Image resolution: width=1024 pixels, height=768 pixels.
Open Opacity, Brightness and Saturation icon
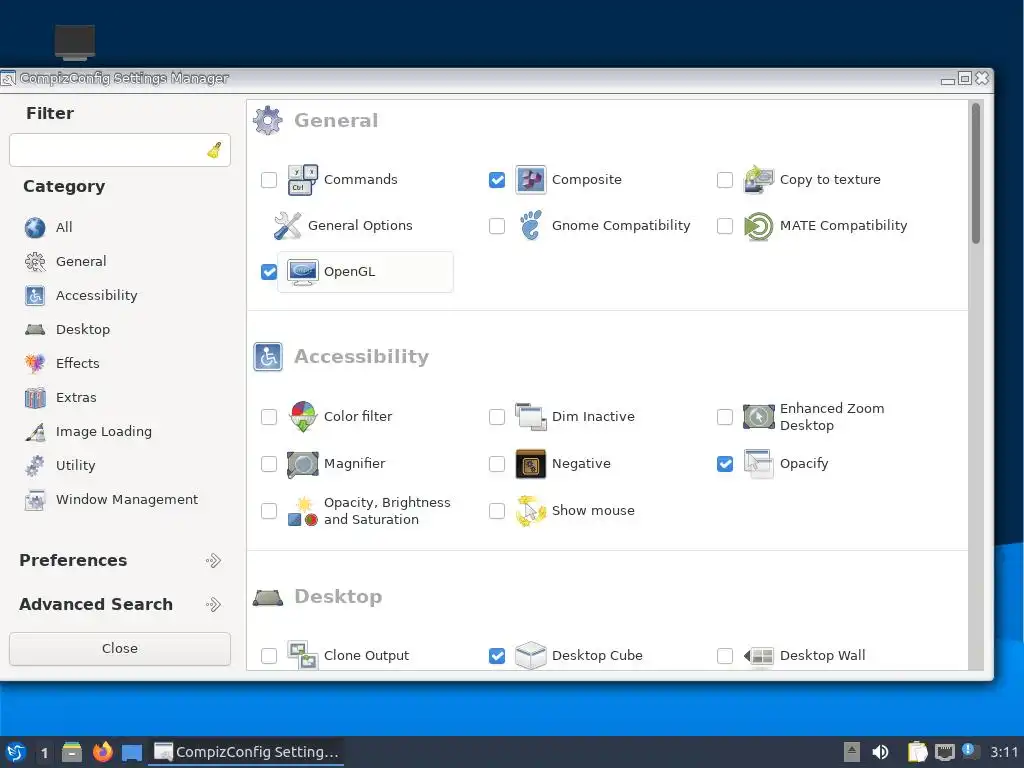click(x=302, y=511)
